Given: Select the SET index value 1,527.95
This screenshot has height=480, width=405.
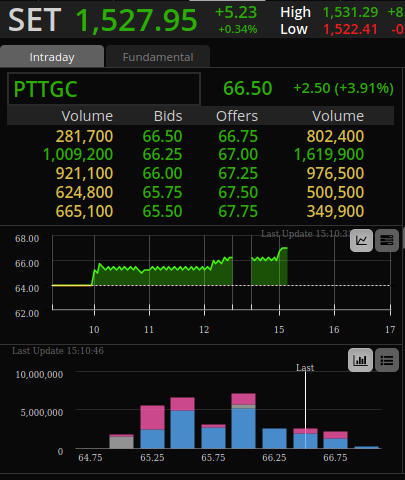Looking at the screenshot, I should tap(137, 21).
